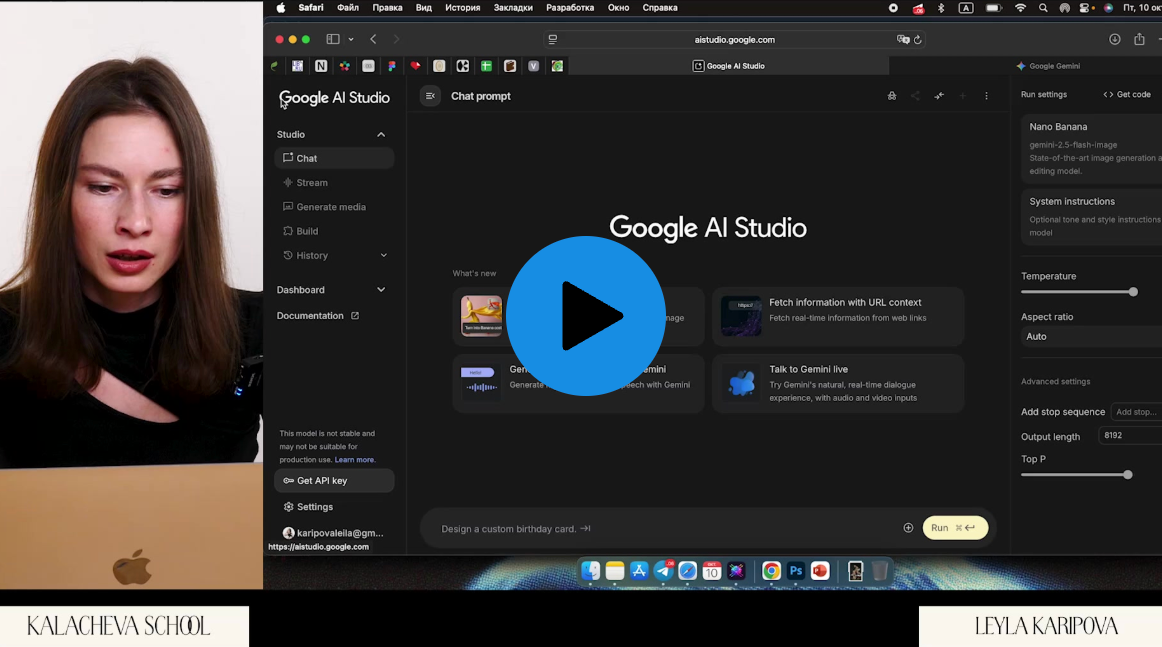Click the Safari downloads icon
Screen dimensions: 1162x647
click(1115, 39)
